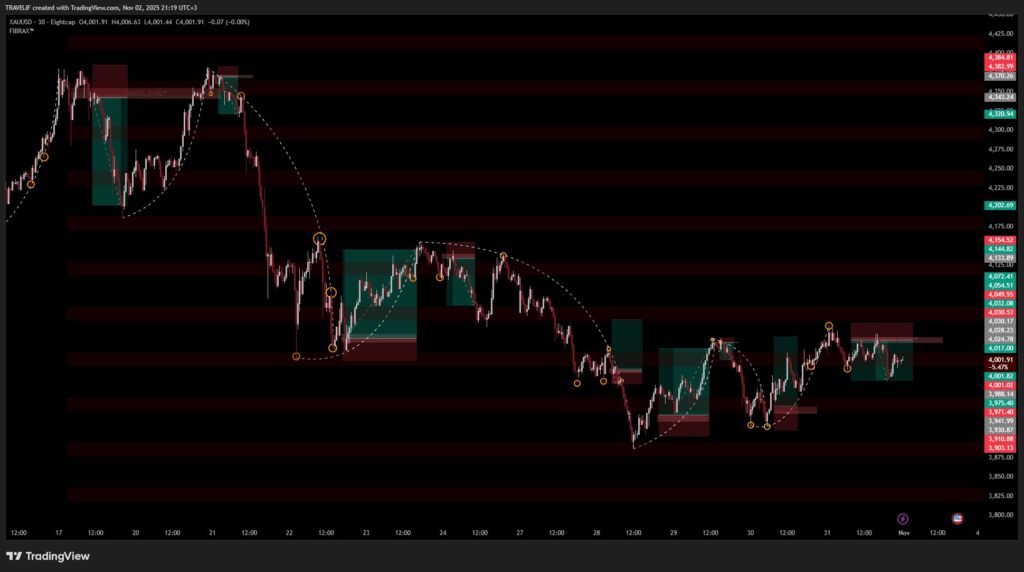Open the purple lightning event icon
Viewport: 1024px width, 572px height.
click(x=903, y=519)
